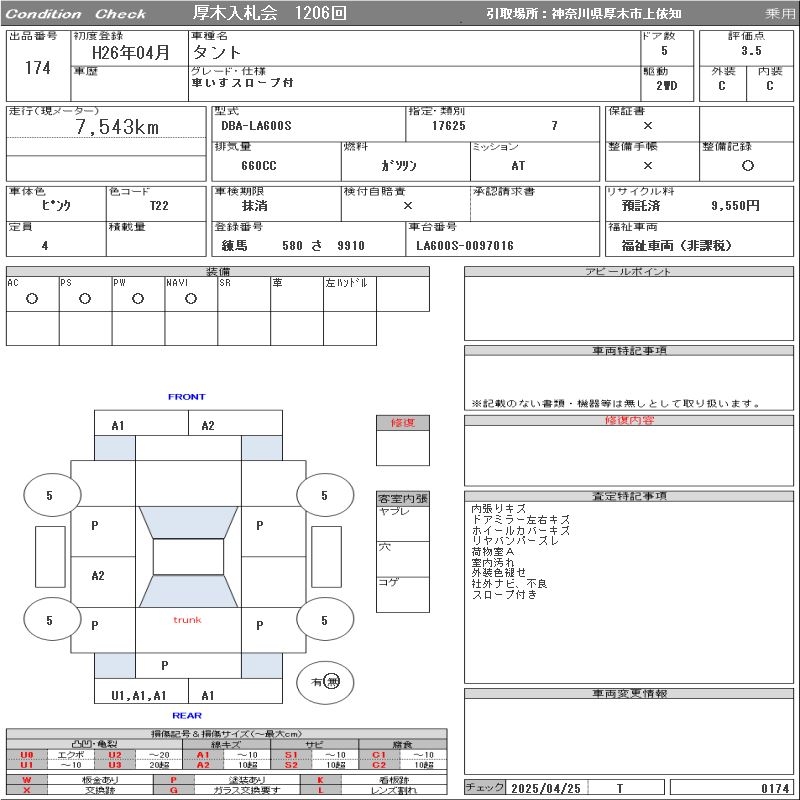
Task: Click the "U0" damage legend code
Action: coord(27,755)
